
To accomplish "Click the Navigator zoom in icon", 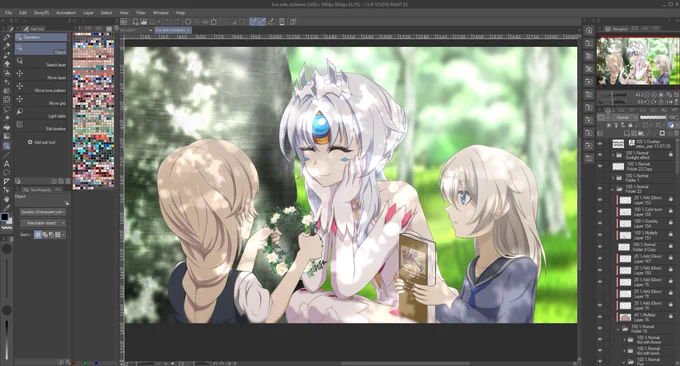I will pyautogui.click(x=654, y=95).
